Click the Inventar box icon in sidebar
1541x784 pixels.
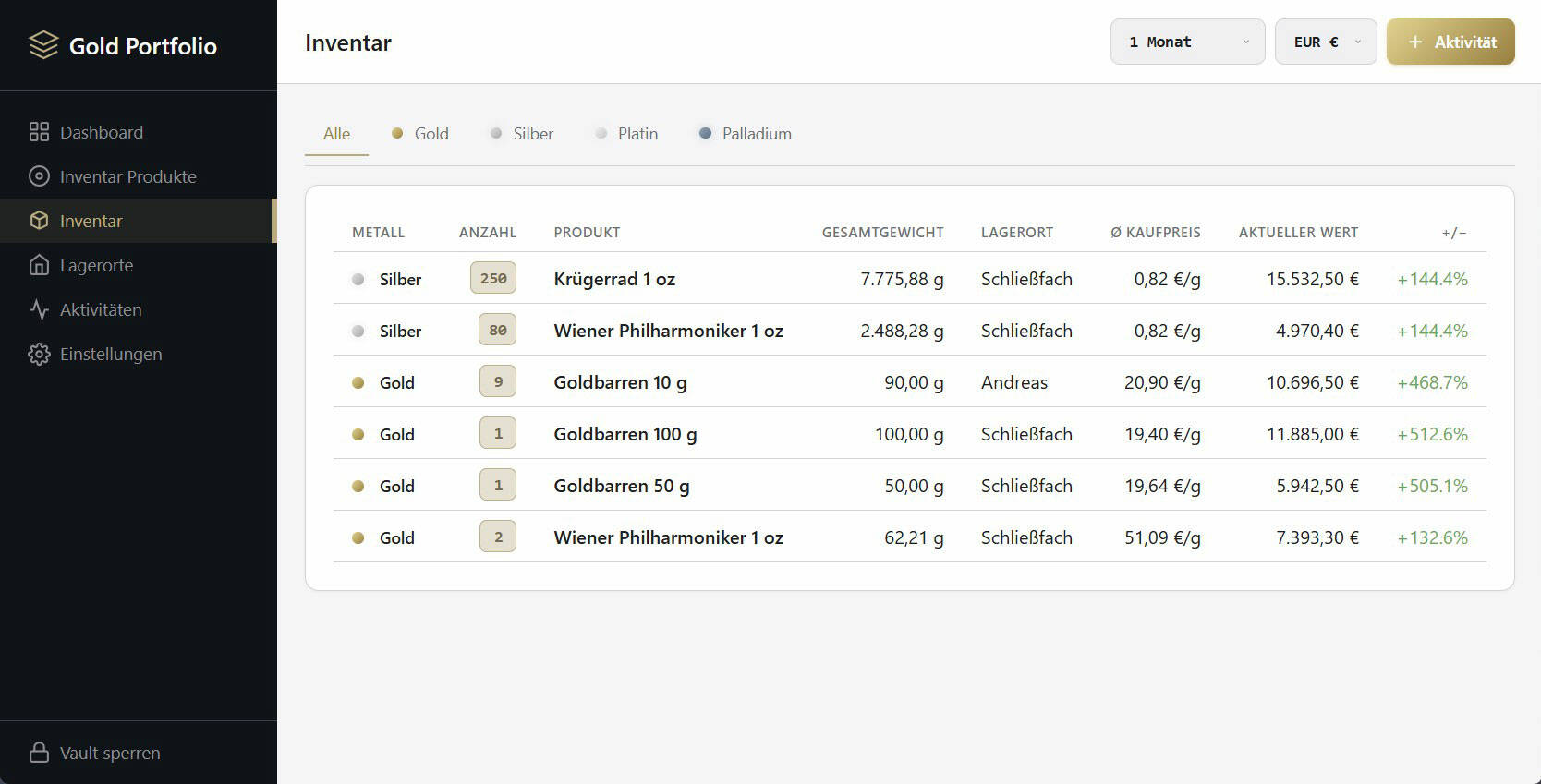[x=39, y=221]
